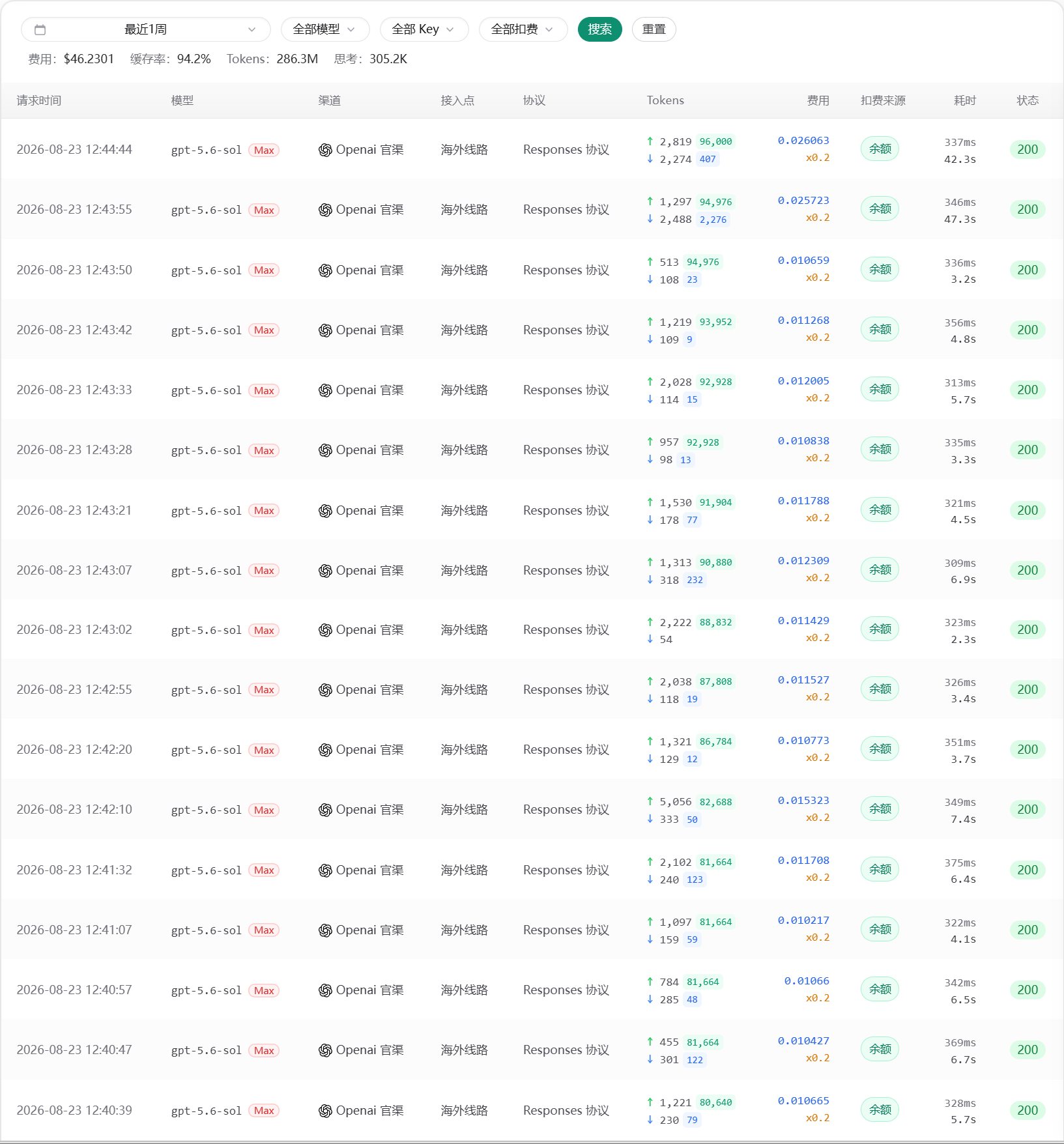1064x1144 pixels.
Task: Click the OpenAI logo in the 12:42:20 row
Action: point(325,750)
